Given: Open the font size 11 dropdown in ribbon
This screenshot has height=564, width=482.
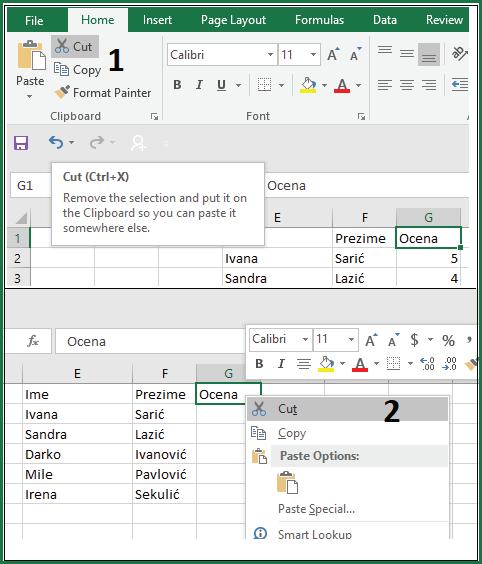Looking at the screenshot, I should click(x=313, y=55).
